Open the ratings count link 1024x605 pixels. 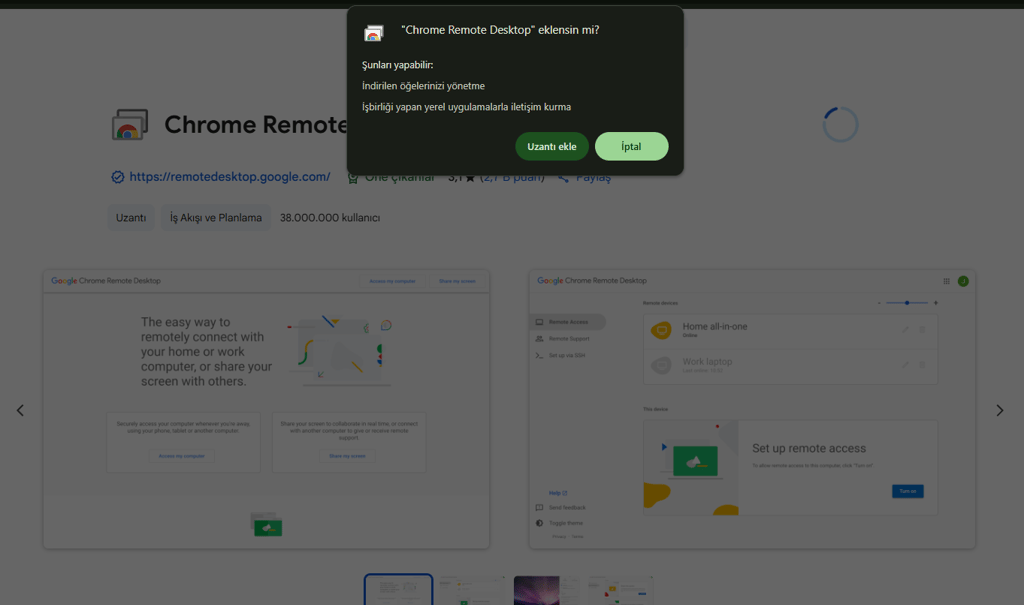tap(512, 178)
